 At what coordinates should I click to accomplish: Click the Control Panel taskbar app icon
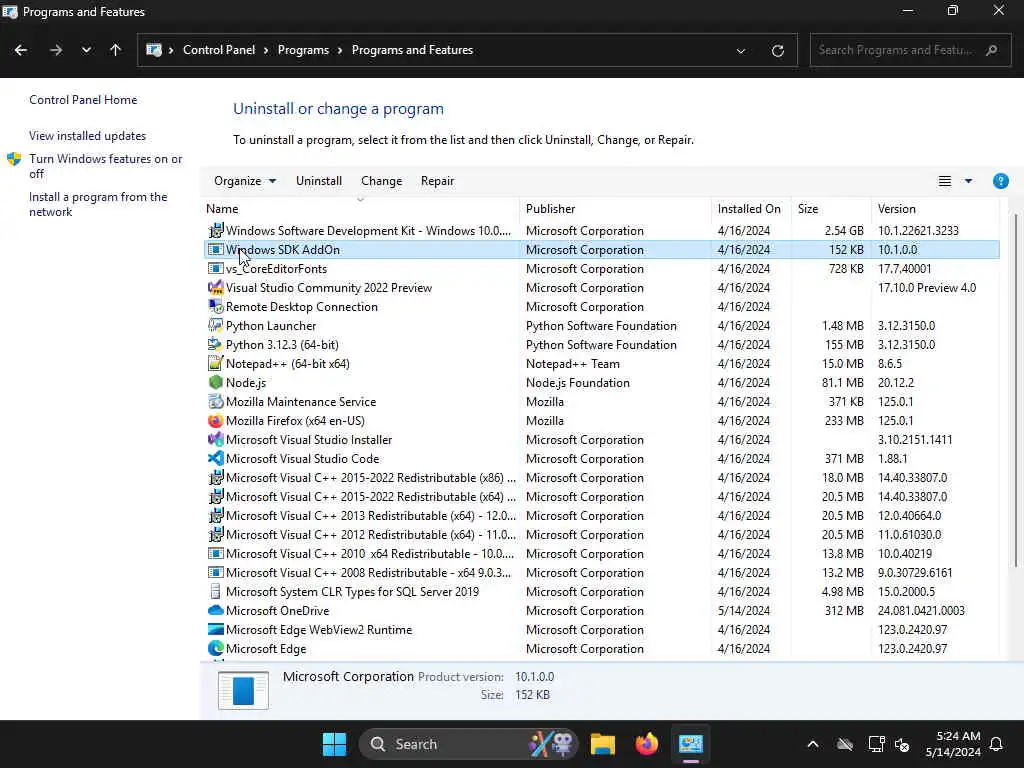(690, 744)
